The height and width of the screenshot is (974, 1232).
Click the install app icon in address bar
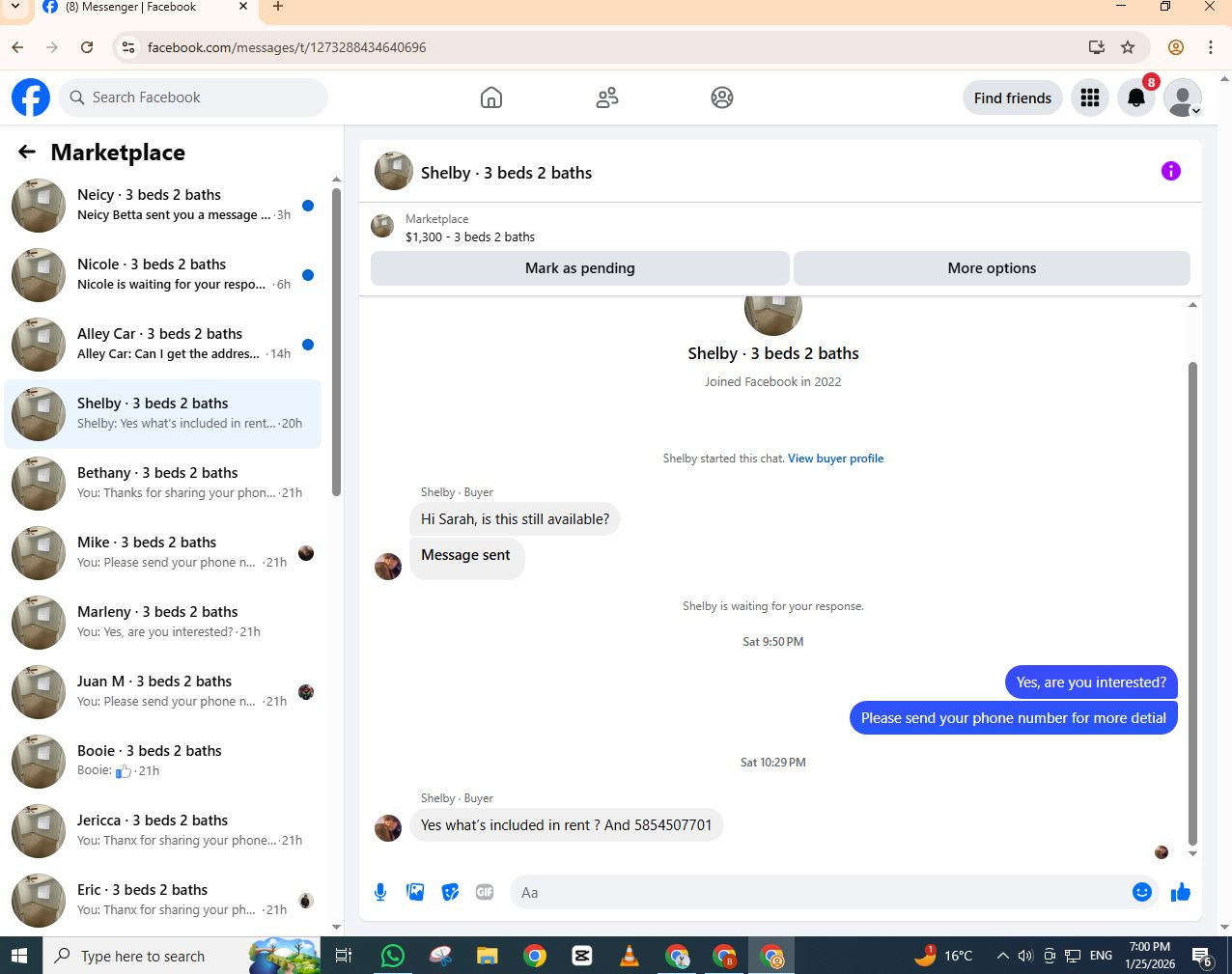(x=1096, y=47)
